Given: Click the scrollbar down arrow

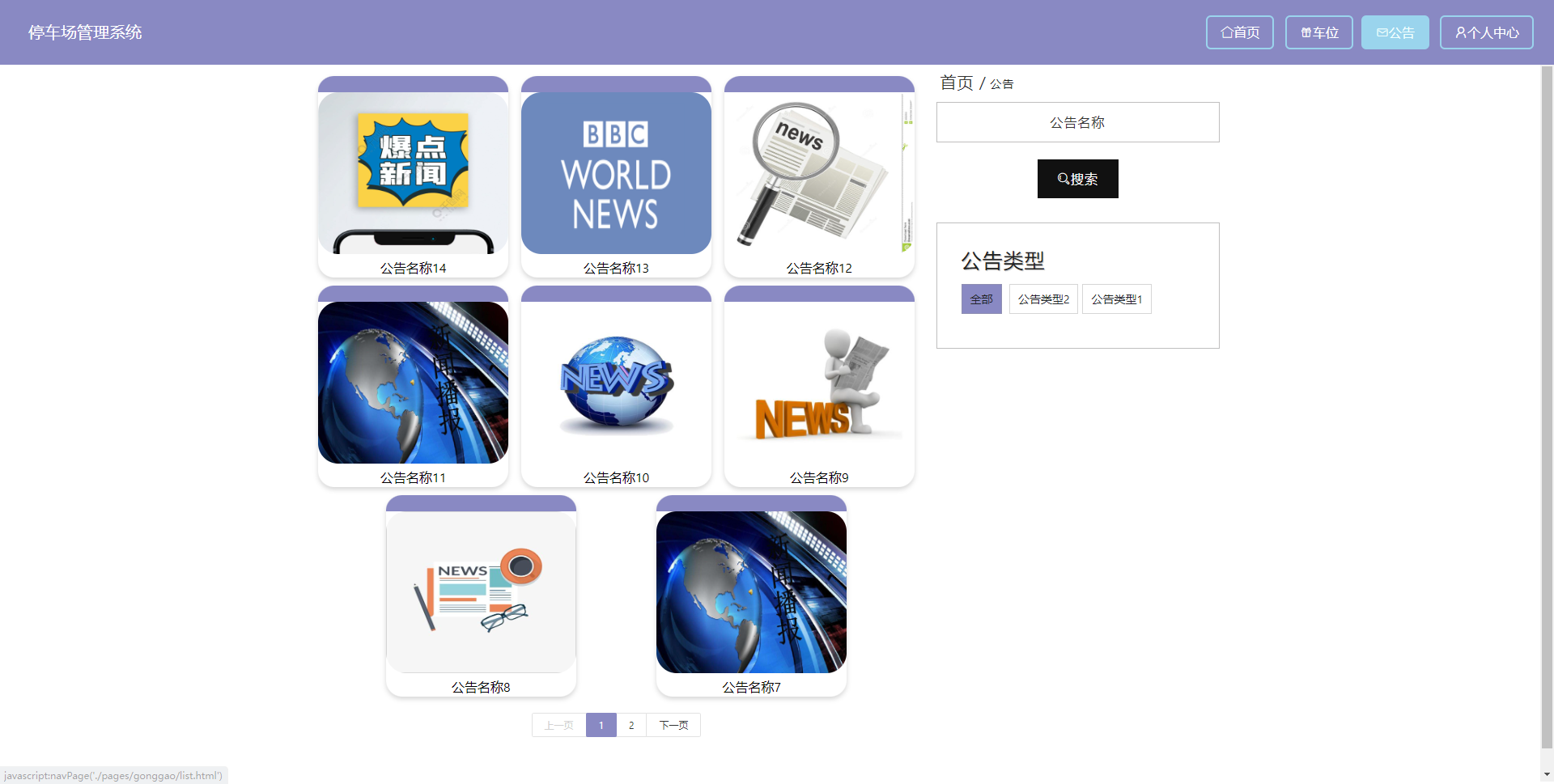Looking at the screenshot, I should [x=1547, y=775].
